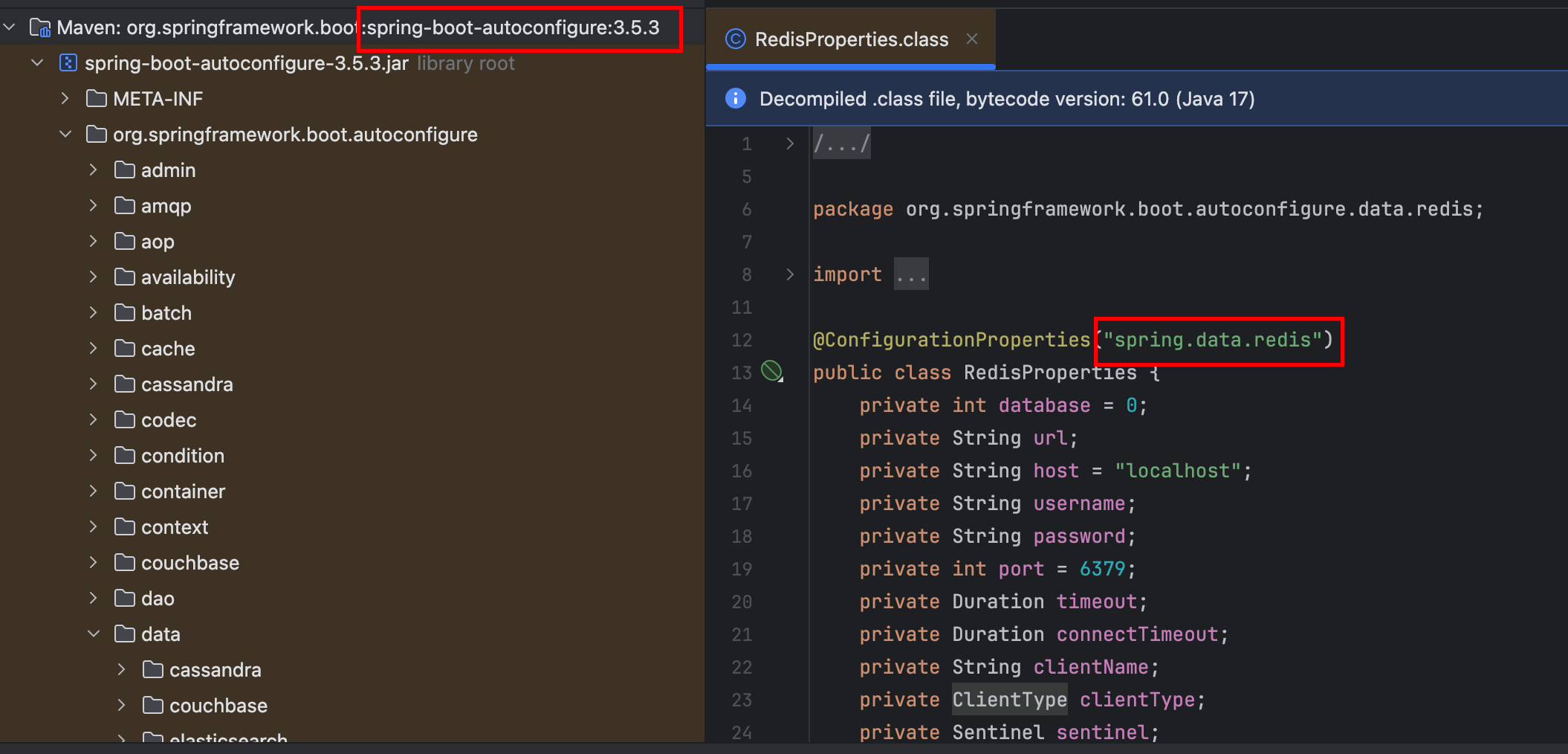Expand the codec package
The height and width of the screenshot is (754, 1568).
coord(94,420)
